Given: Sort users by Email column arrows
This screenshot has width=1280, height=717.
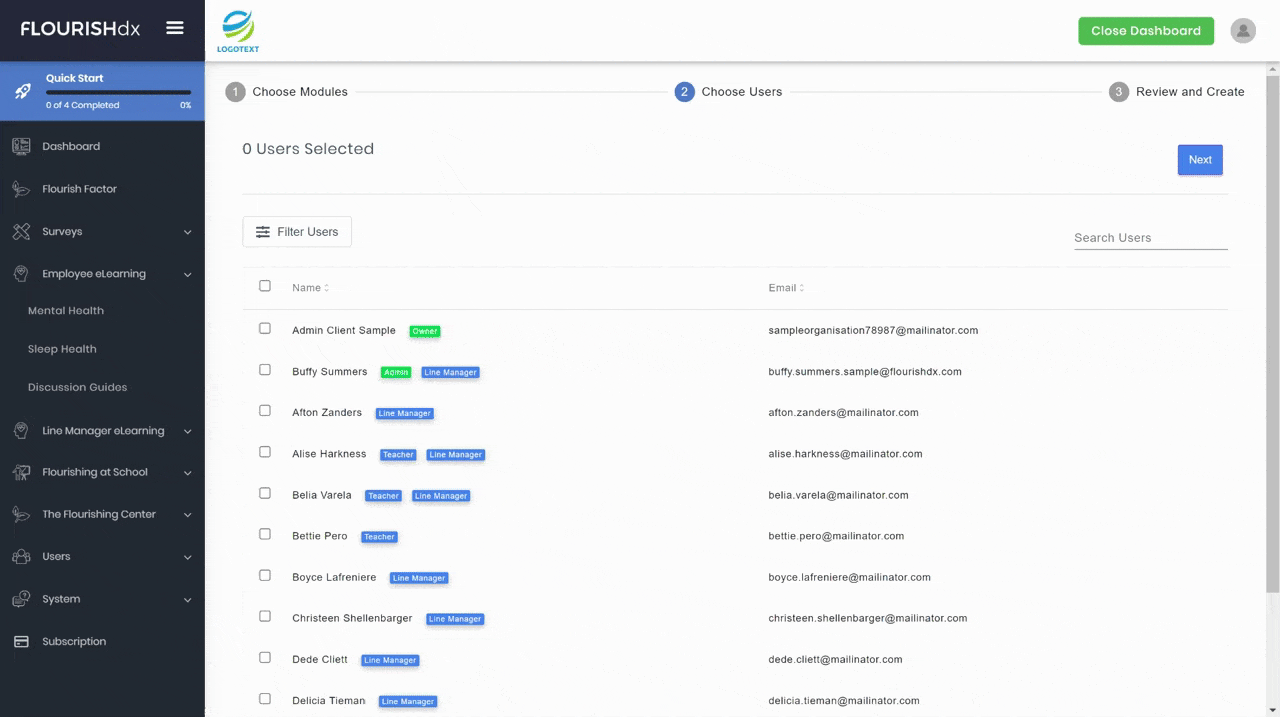Looking at the screenshot, I should 801,288.
